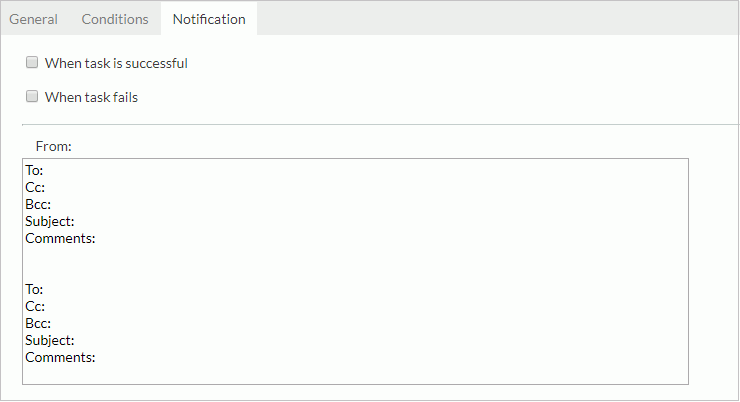
Task: Click the lower To: line
Action: pos(36,289)
